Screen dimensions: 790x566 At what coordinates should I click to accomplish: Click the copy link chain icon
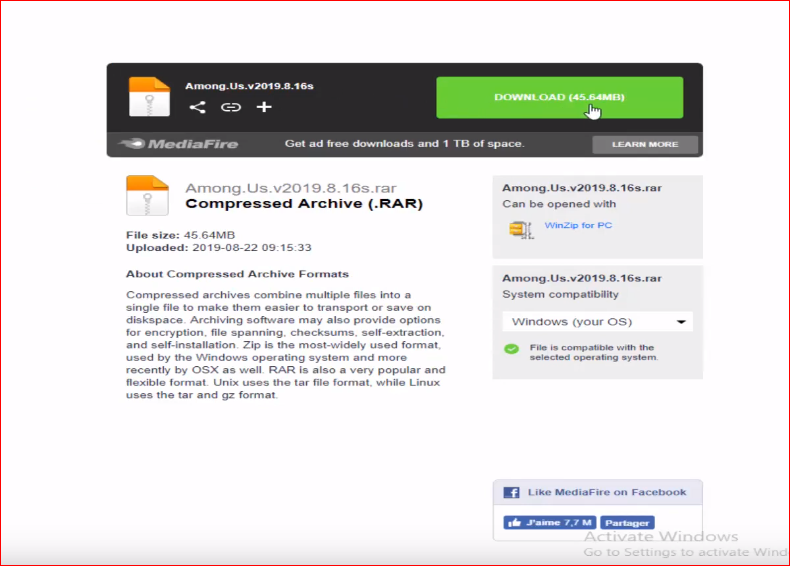[x=231, y=107]
